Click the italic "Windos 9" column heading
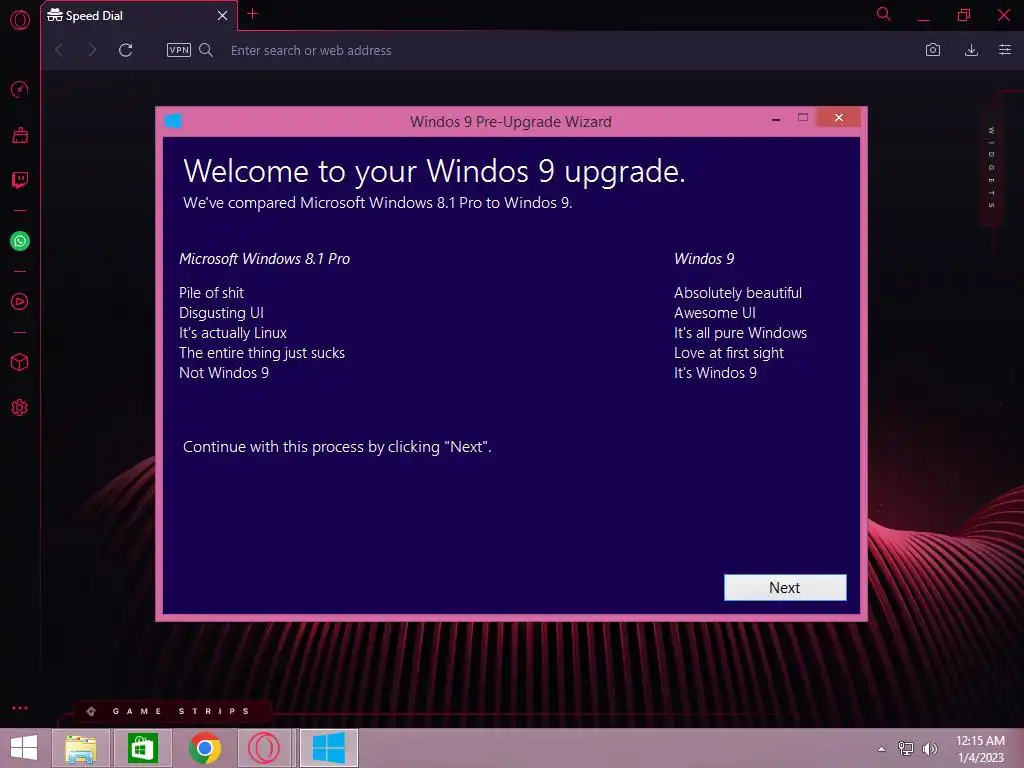Screen dimensions: 1024x768 704,259
